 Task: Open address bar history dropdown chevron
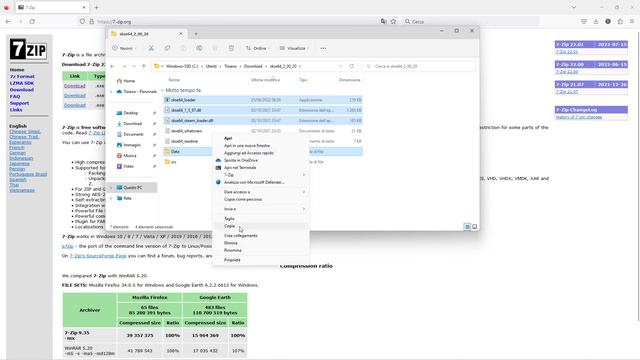340,66
